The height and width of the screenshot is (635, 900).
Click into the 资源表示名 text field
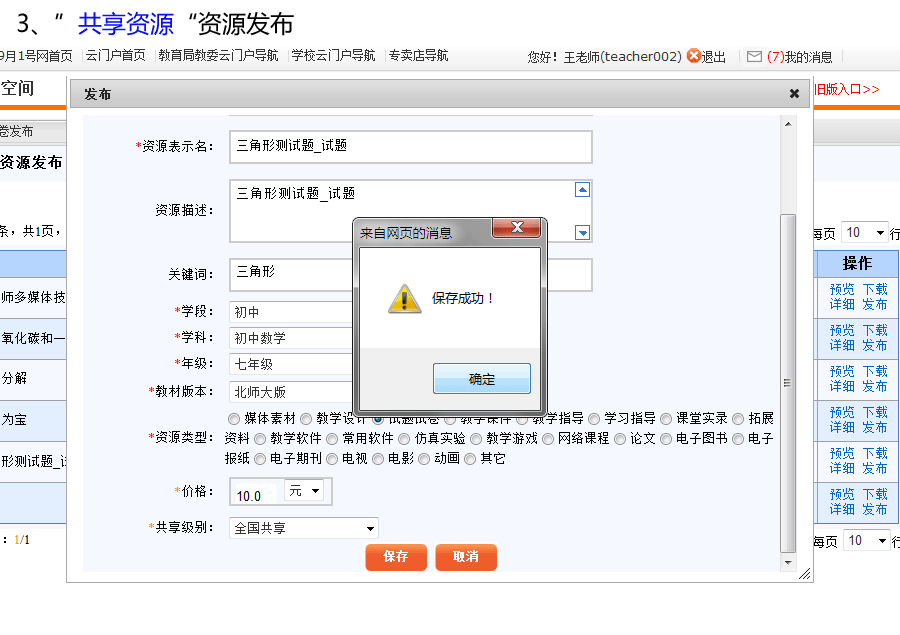(410, 146)
